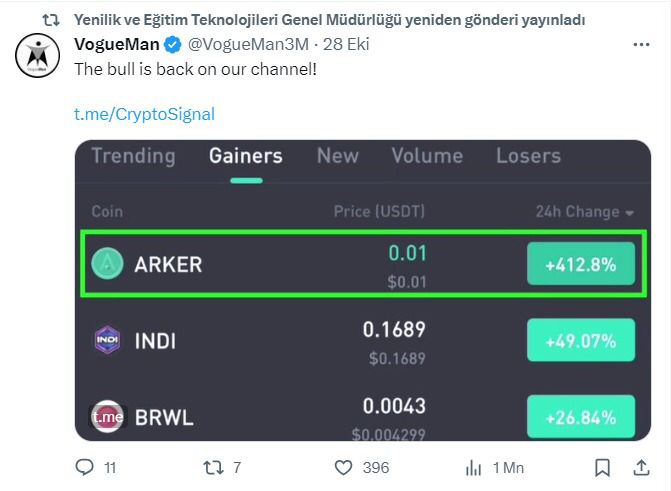The width and height of the screenshot is (671, 491).
Task: Open the New tab
Action: (x=337, y=156)
